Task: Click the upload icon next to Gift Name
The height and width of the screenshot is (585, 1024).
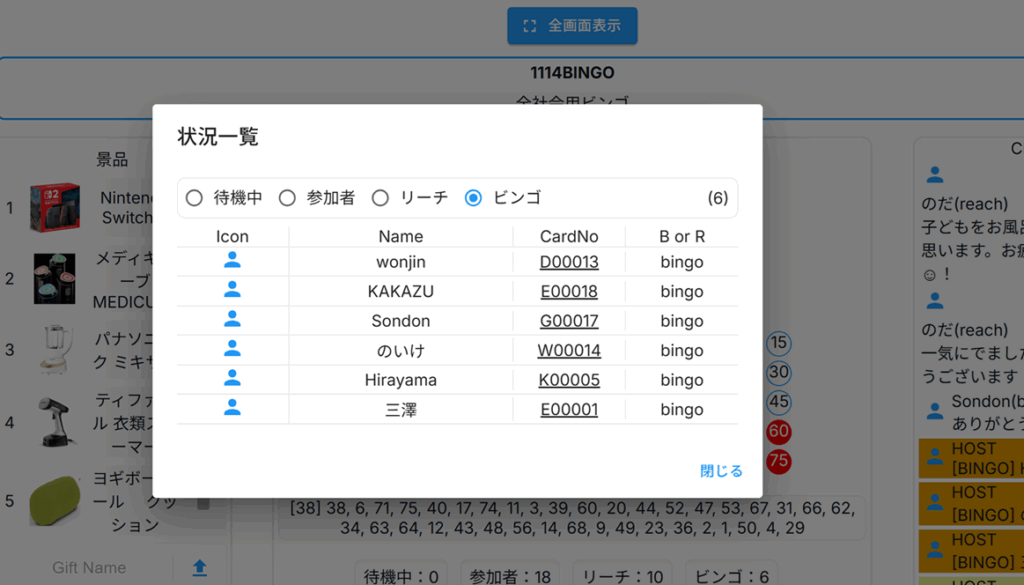Action: (x=200, y=567)
